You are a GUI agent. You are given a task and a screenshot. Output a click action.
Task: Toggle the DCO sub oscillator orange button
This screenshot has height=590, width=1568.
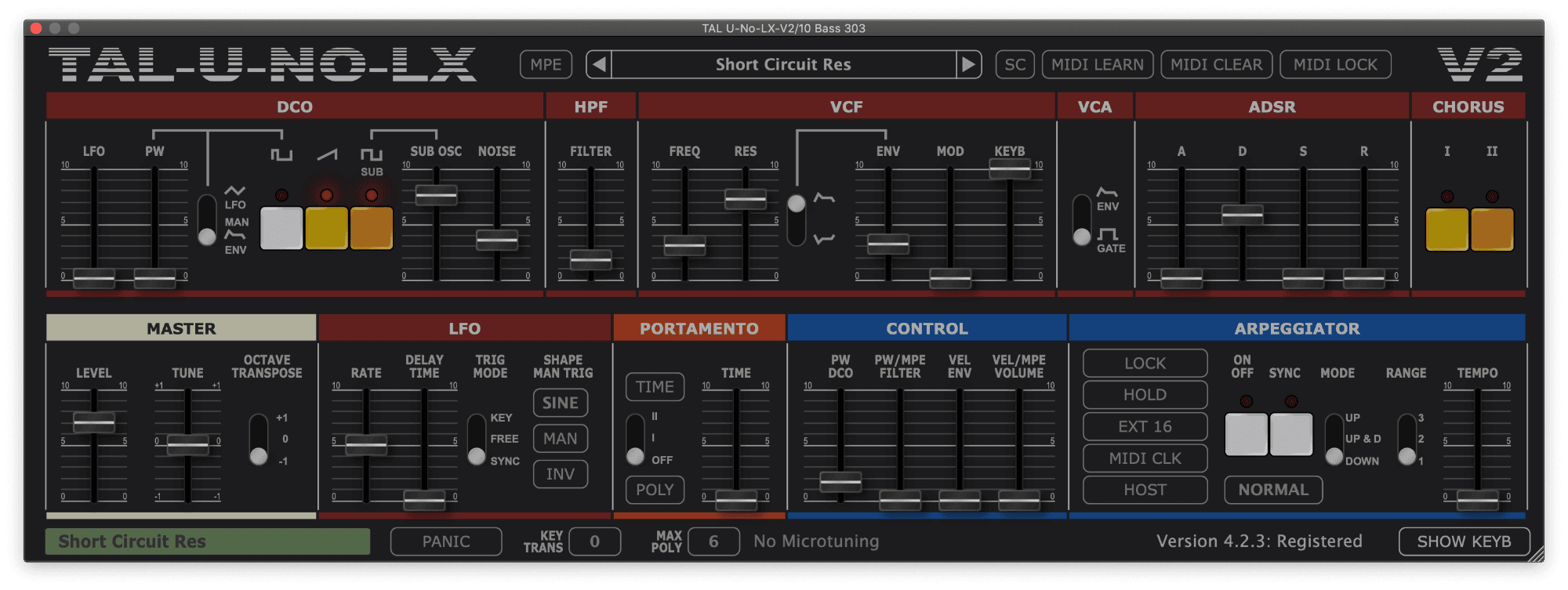coord(372,228)
